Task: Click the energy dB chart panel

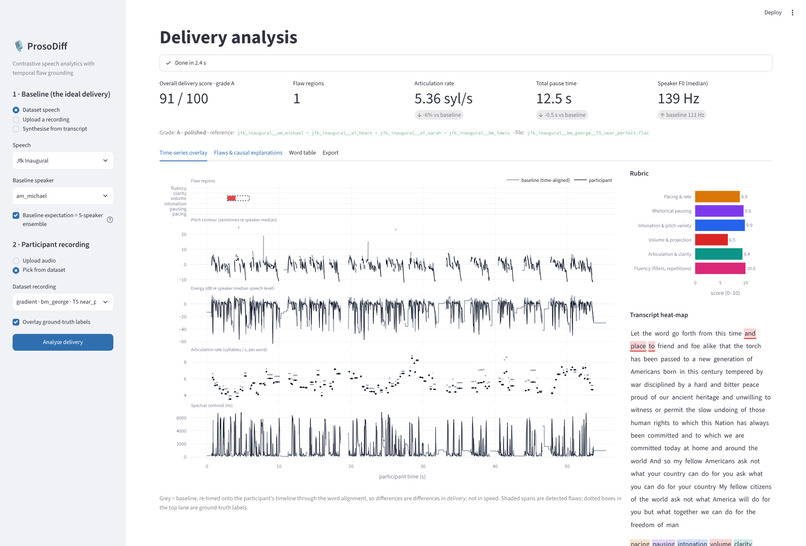Action: click(402, 318)
